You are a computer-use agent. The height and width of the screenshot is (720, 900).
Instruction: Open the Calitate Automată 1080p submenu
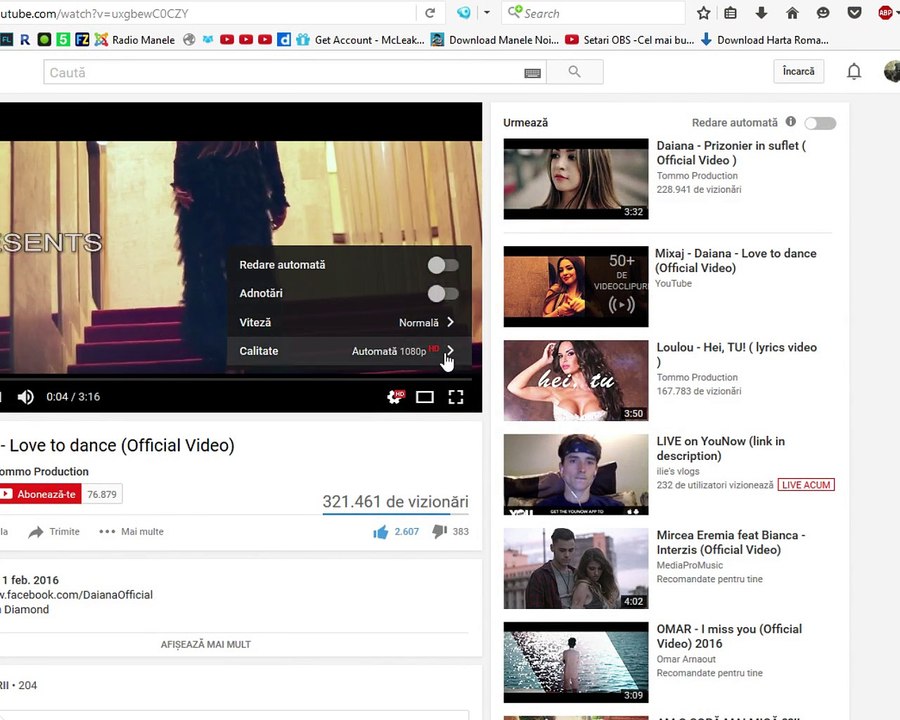tap(350, 351)
